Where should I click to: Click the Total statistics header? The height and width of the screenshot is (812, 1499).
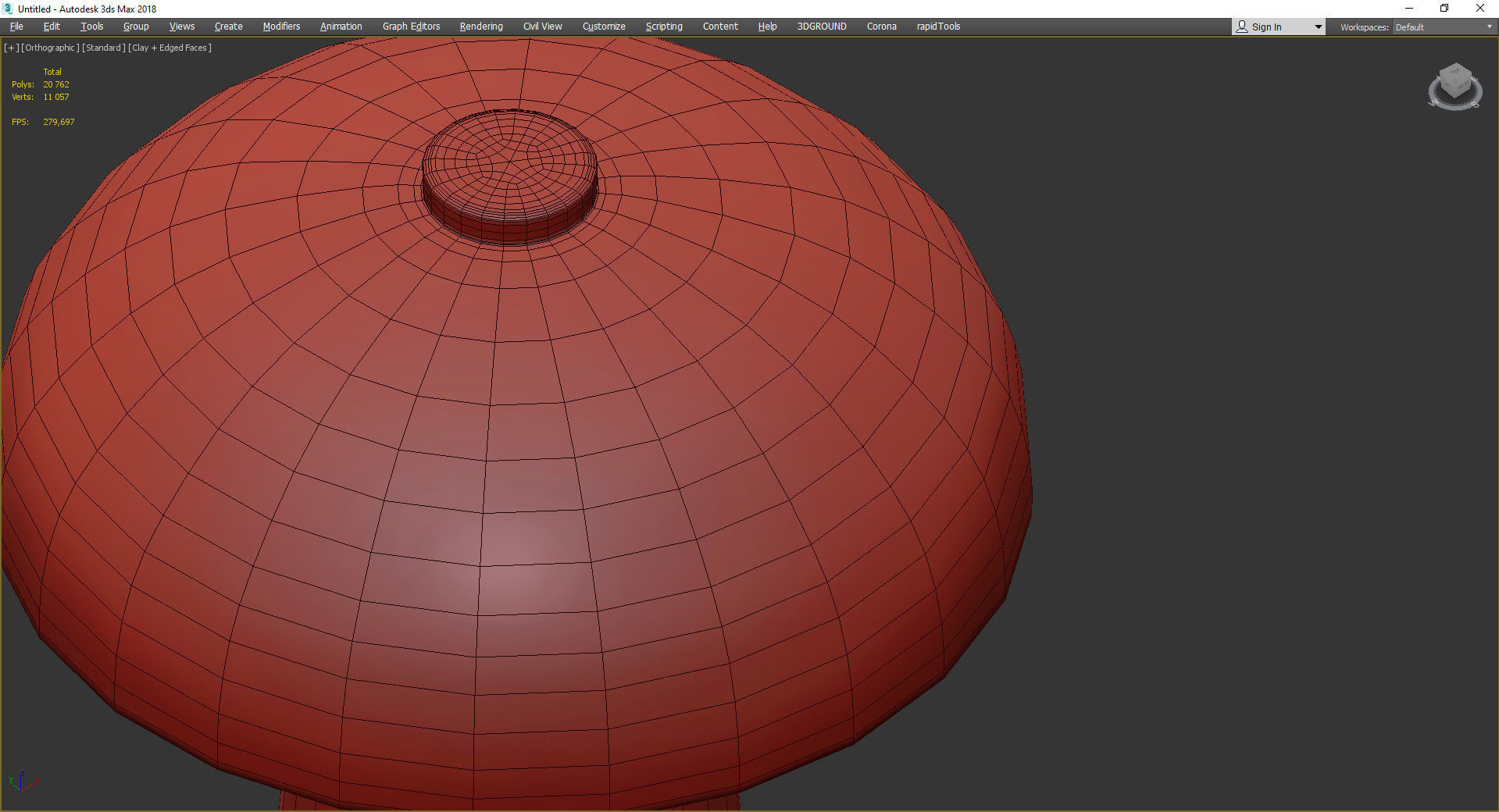pos(52,72)
